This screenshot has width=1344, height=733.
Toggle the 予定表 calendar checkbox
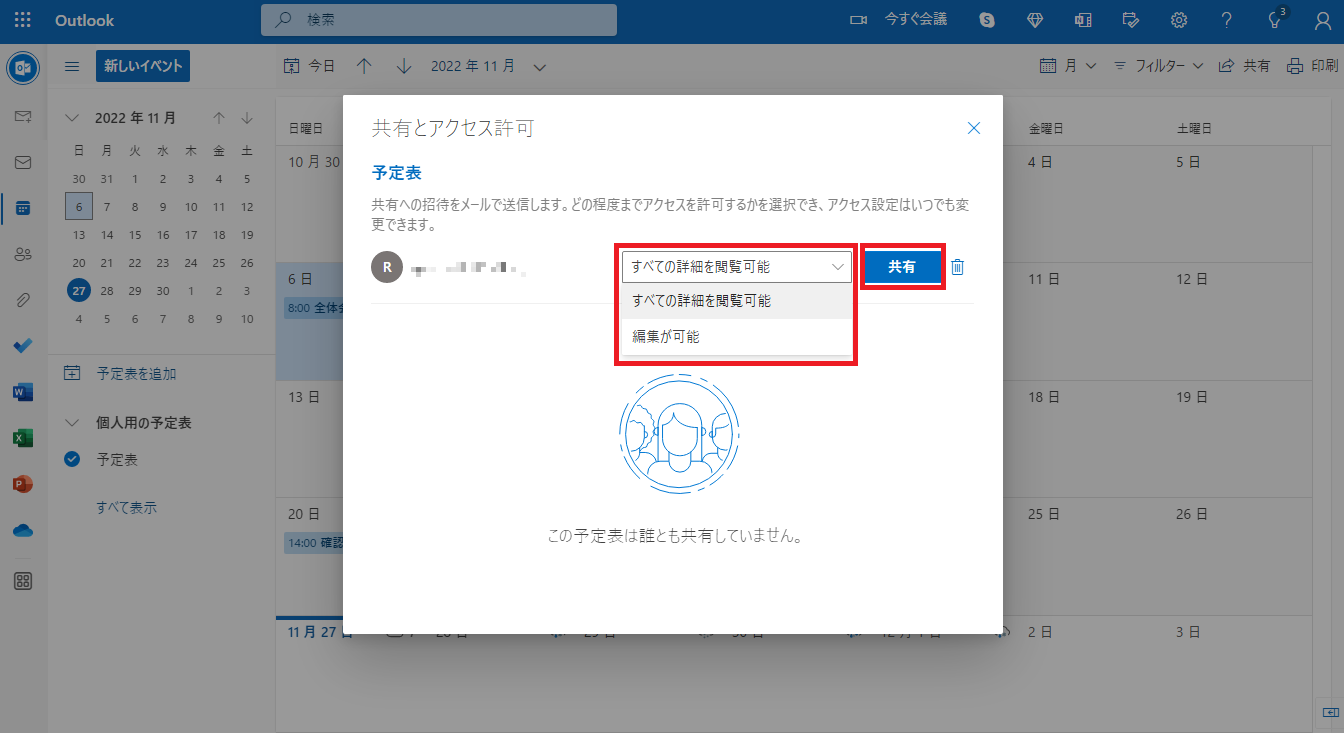click(x=71, y=460)
